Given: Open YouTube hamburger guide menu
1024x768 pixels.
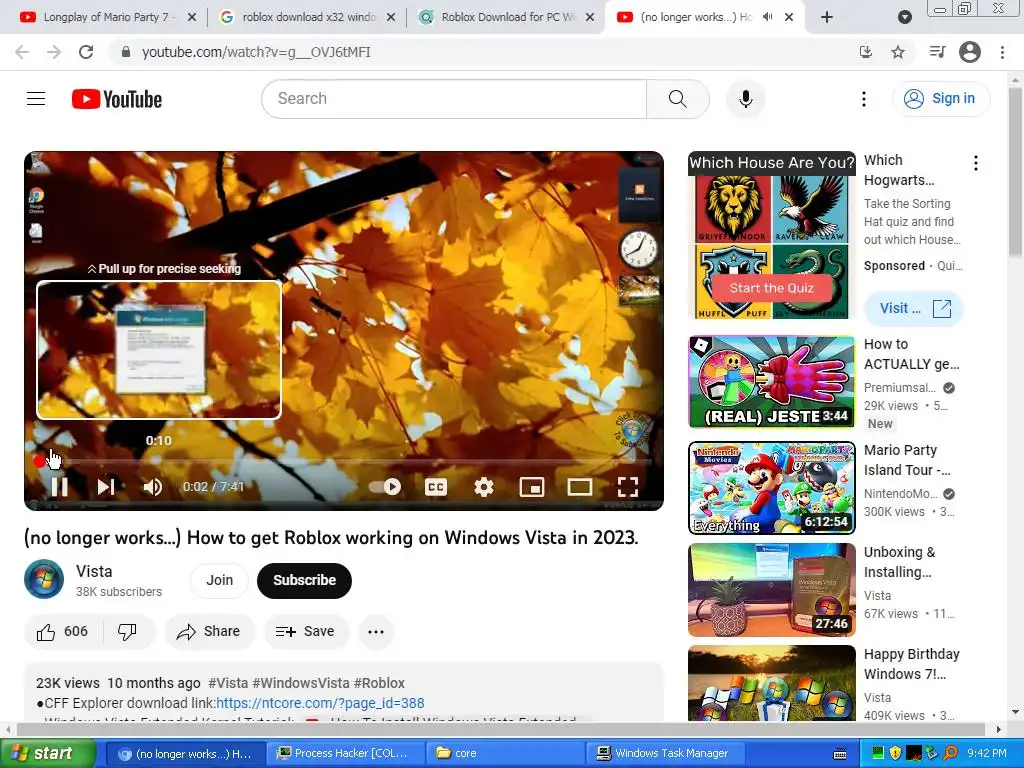Looking at the screenshot, I should 36,99.
